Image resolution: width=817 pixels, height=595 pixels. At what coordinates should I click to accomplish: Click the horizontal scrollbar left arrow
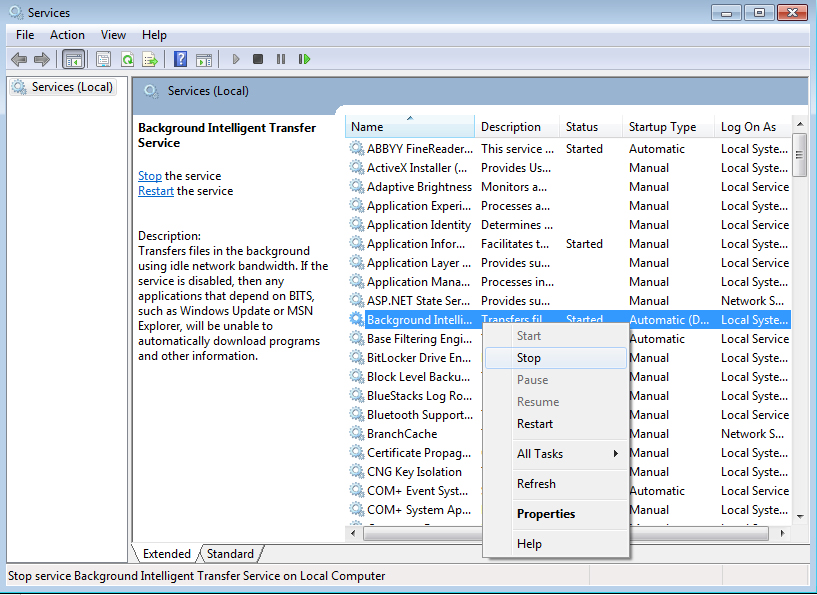(354, 534)
